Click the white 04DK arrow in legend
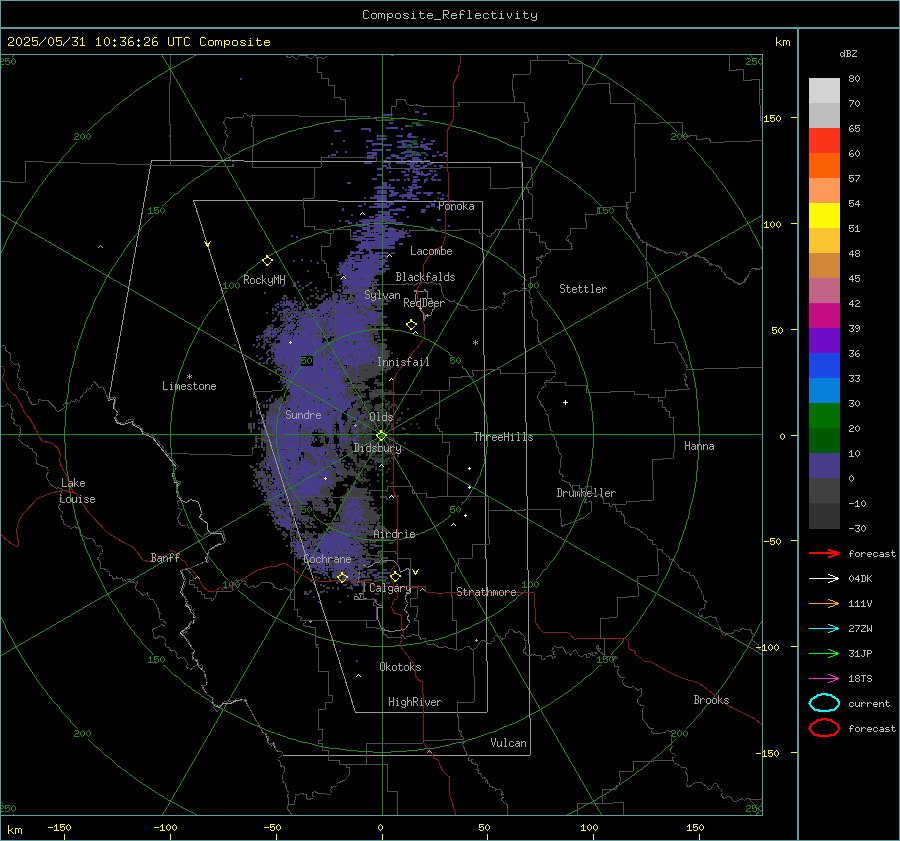Screen dimensions: 900x841 [824, 579]
